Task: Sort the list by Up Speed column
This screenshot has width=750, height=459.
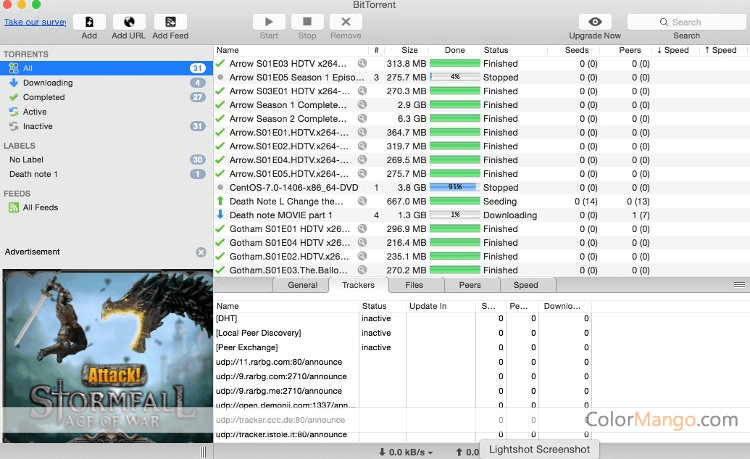Action: pos(720,49)
